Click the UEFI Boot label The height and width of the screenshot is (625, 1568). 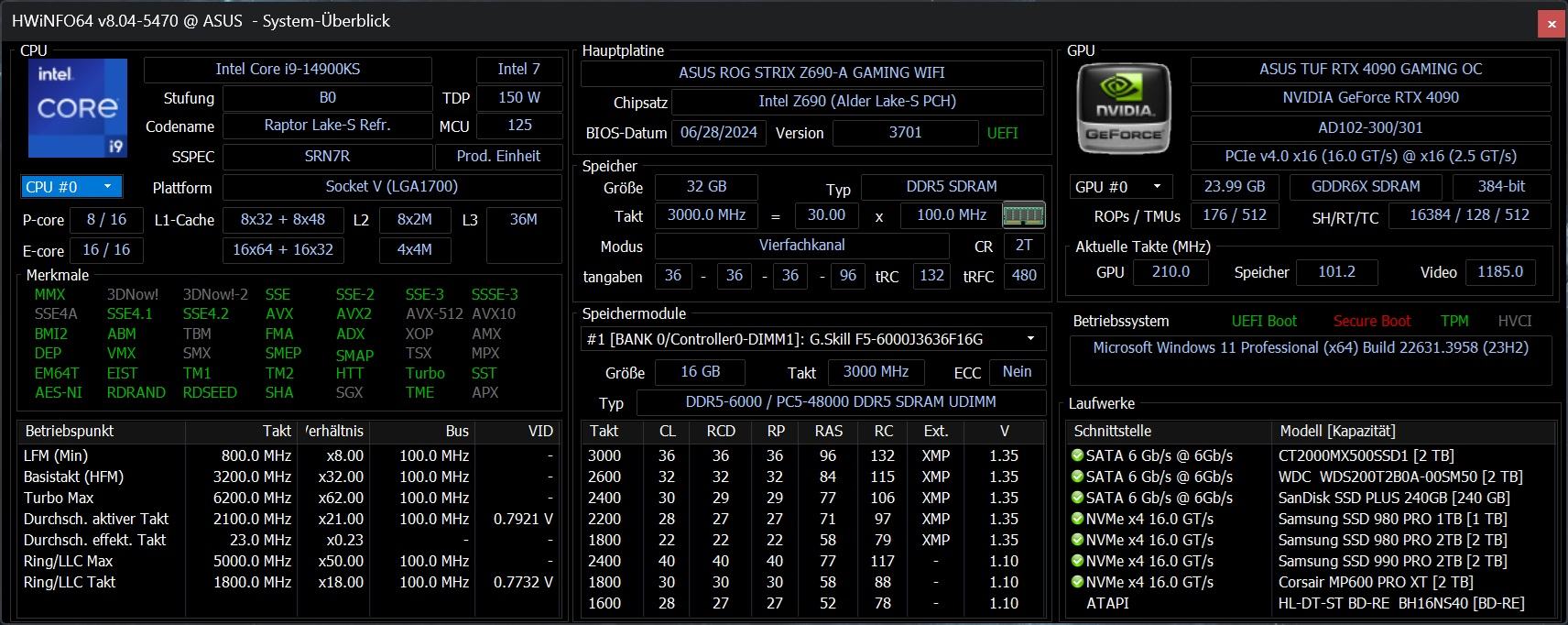[x=1264, y=322]
